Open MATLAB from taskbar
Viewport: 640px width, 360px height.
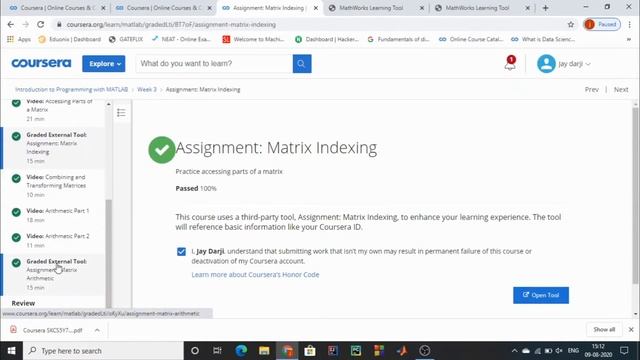[402, 351]
